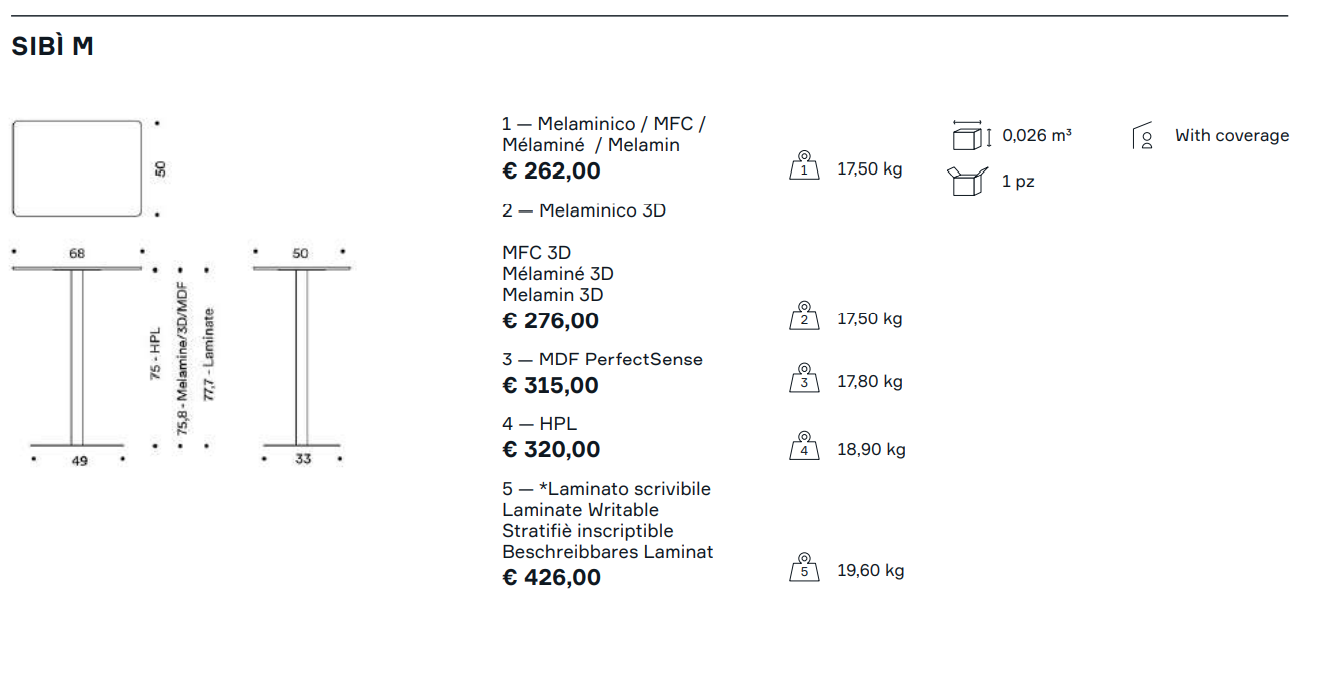Select the € 262,00 Melaminico price

pos(551,171)
